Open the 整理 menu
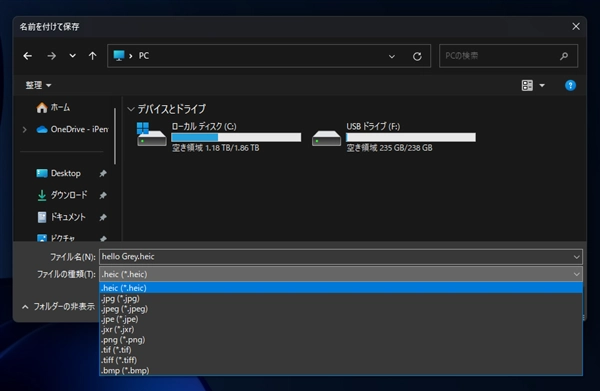This screenshot has height=391, width=600. [38, 85]
